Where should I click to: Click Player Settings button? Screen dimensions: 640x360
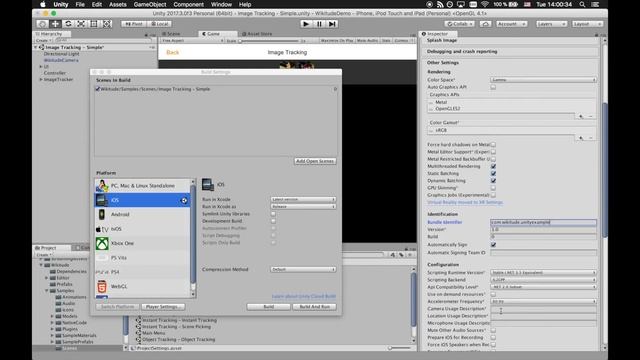tap(163, 307)
